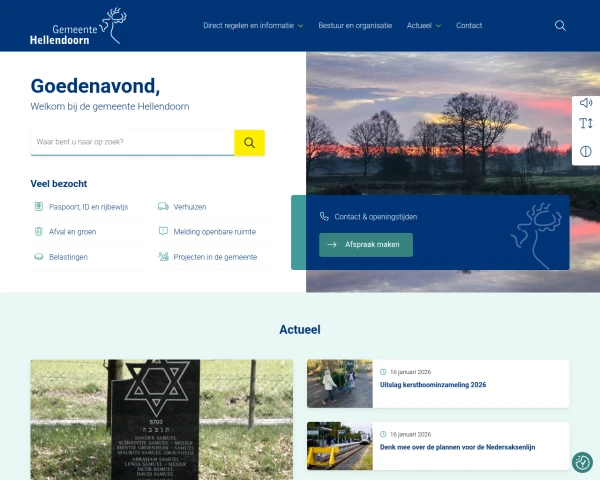Click the round accessibility widget icon bottom right

point(582,462)
